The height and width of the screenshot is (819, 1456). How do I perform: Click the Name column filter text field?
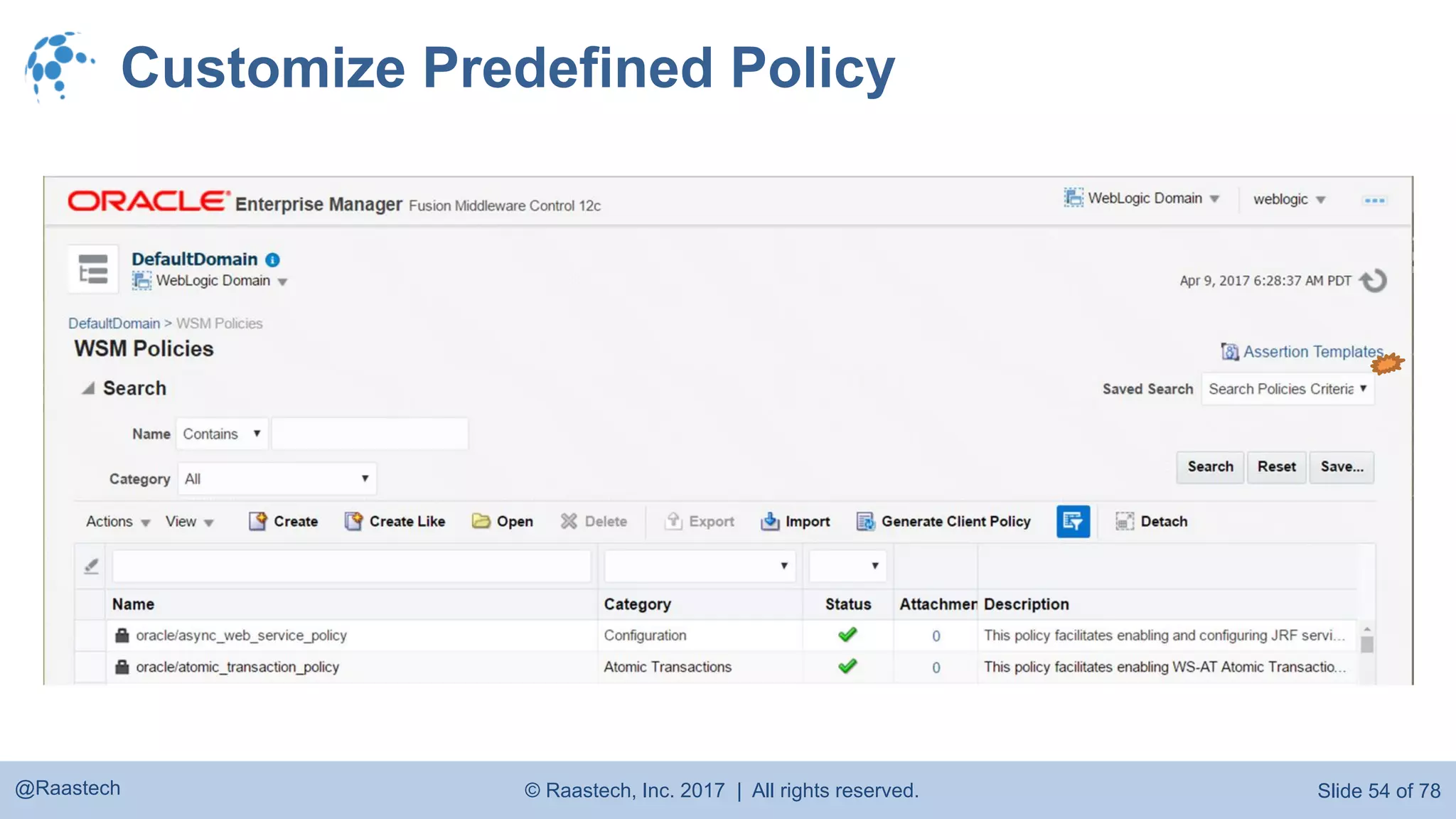pos(351,567)
